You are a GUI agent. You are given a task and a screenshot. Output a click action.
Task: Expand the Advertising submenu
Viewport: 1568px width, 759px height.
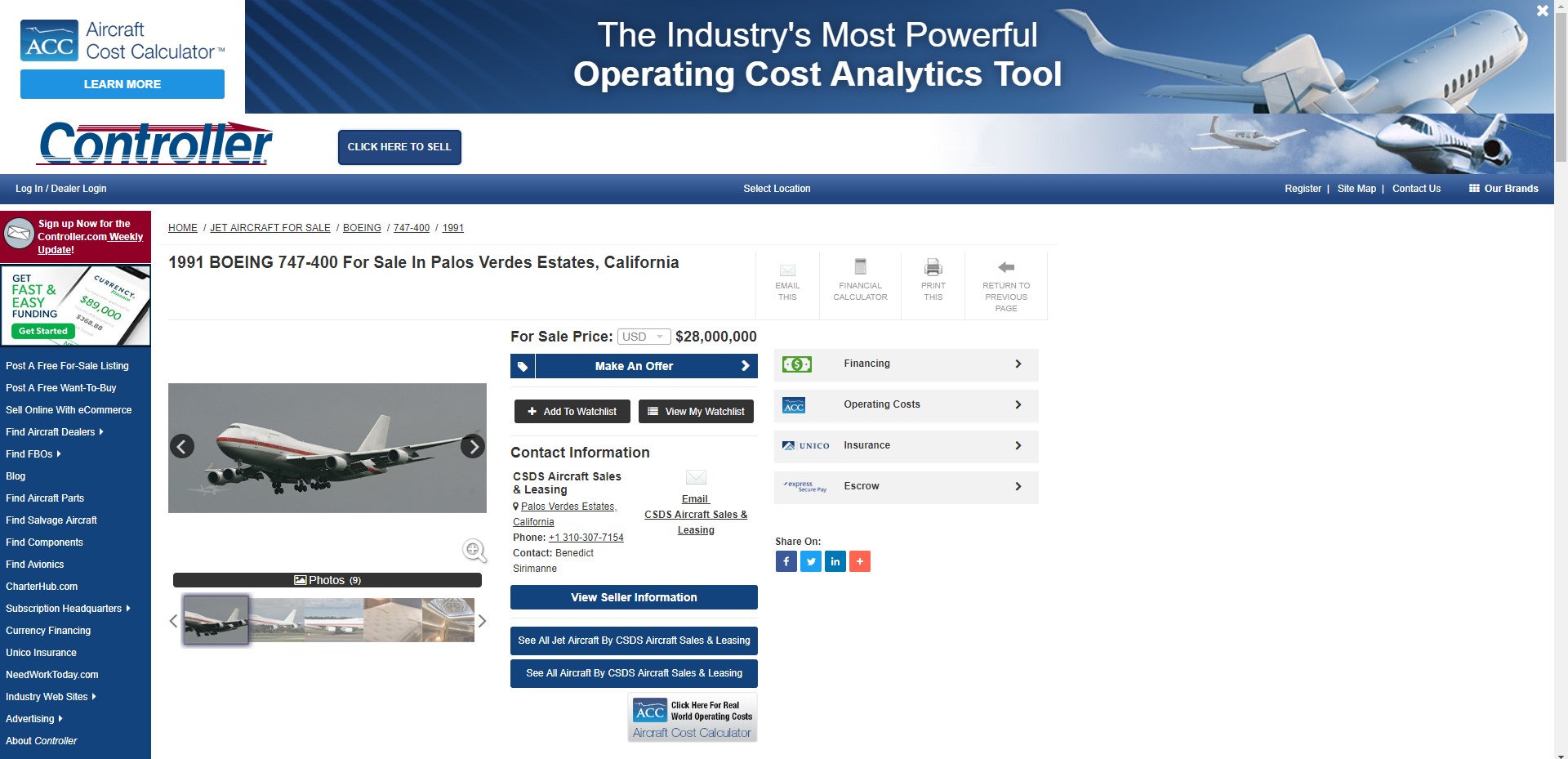pyautogui.click(x=60, y=719)
